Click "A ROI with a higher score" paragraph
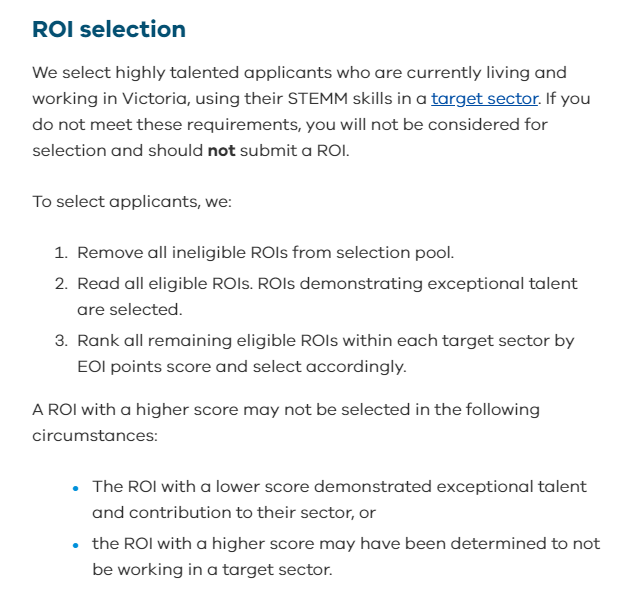Image resolution: width=636 pixels, height=594 pixels. click(285, 410)
